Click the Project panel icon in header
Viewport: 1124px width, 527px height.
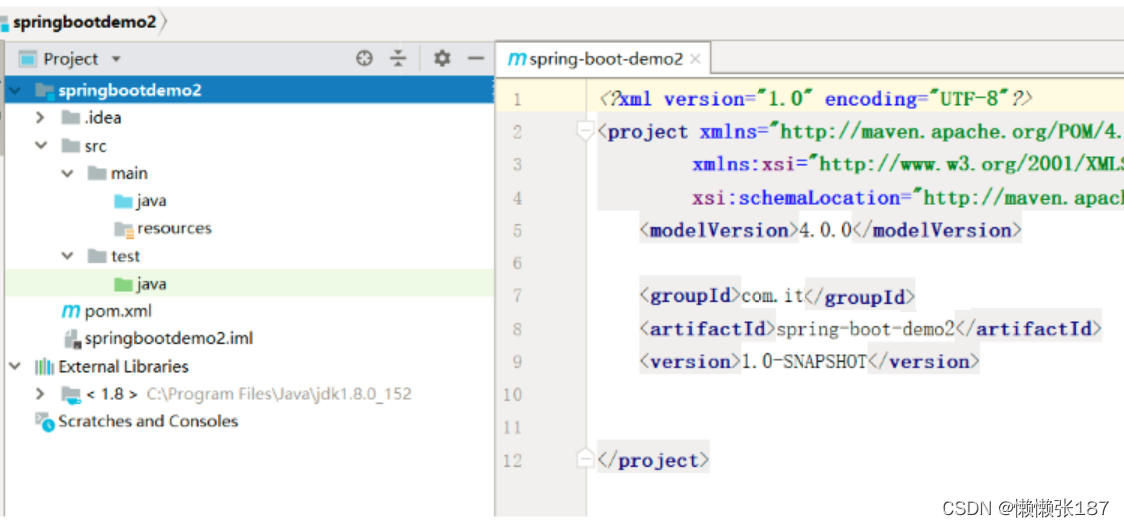[27, 59]
